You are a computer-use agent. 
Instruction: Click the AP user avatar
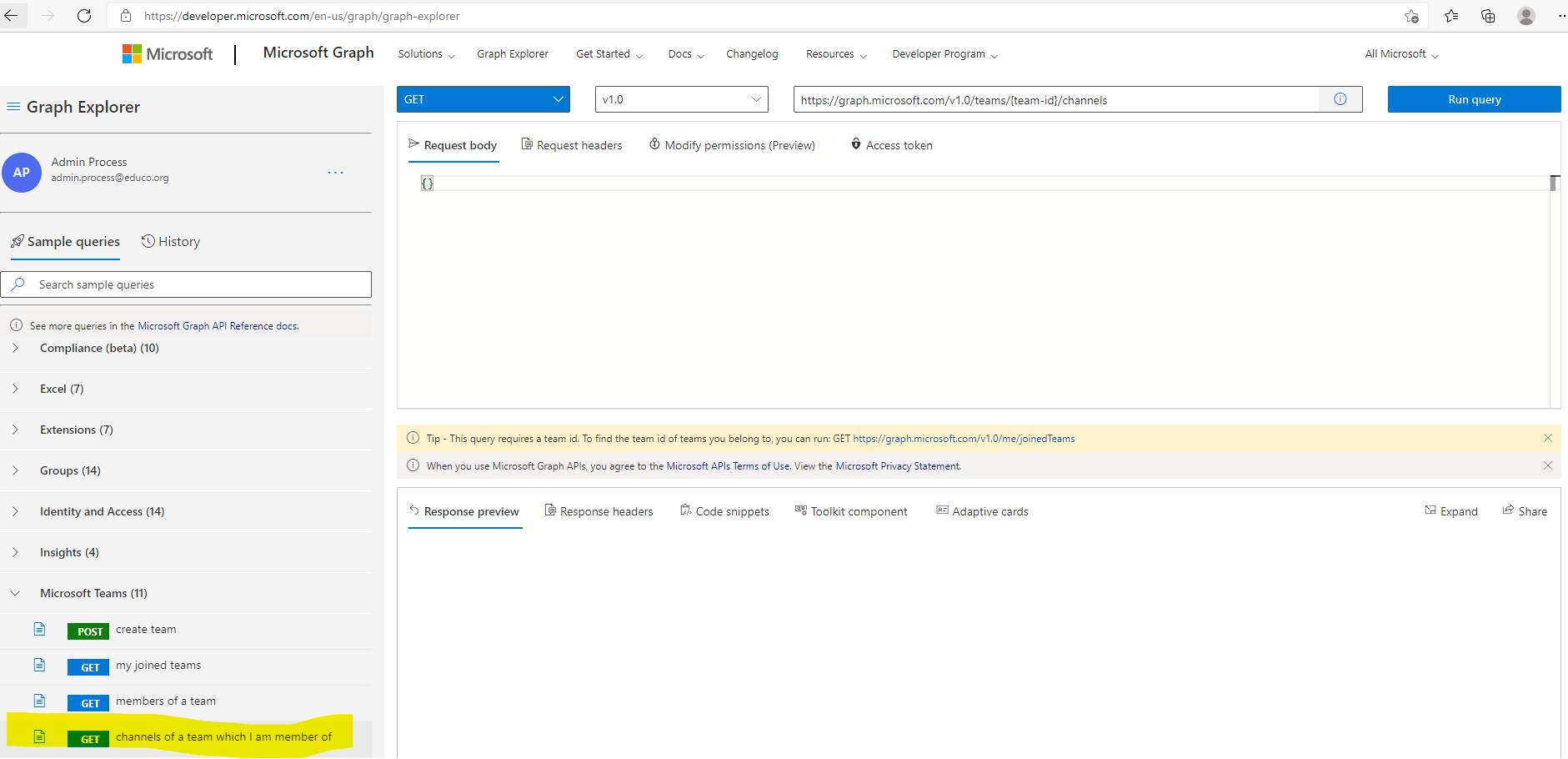pyautogui.click(x=22, y=173)
